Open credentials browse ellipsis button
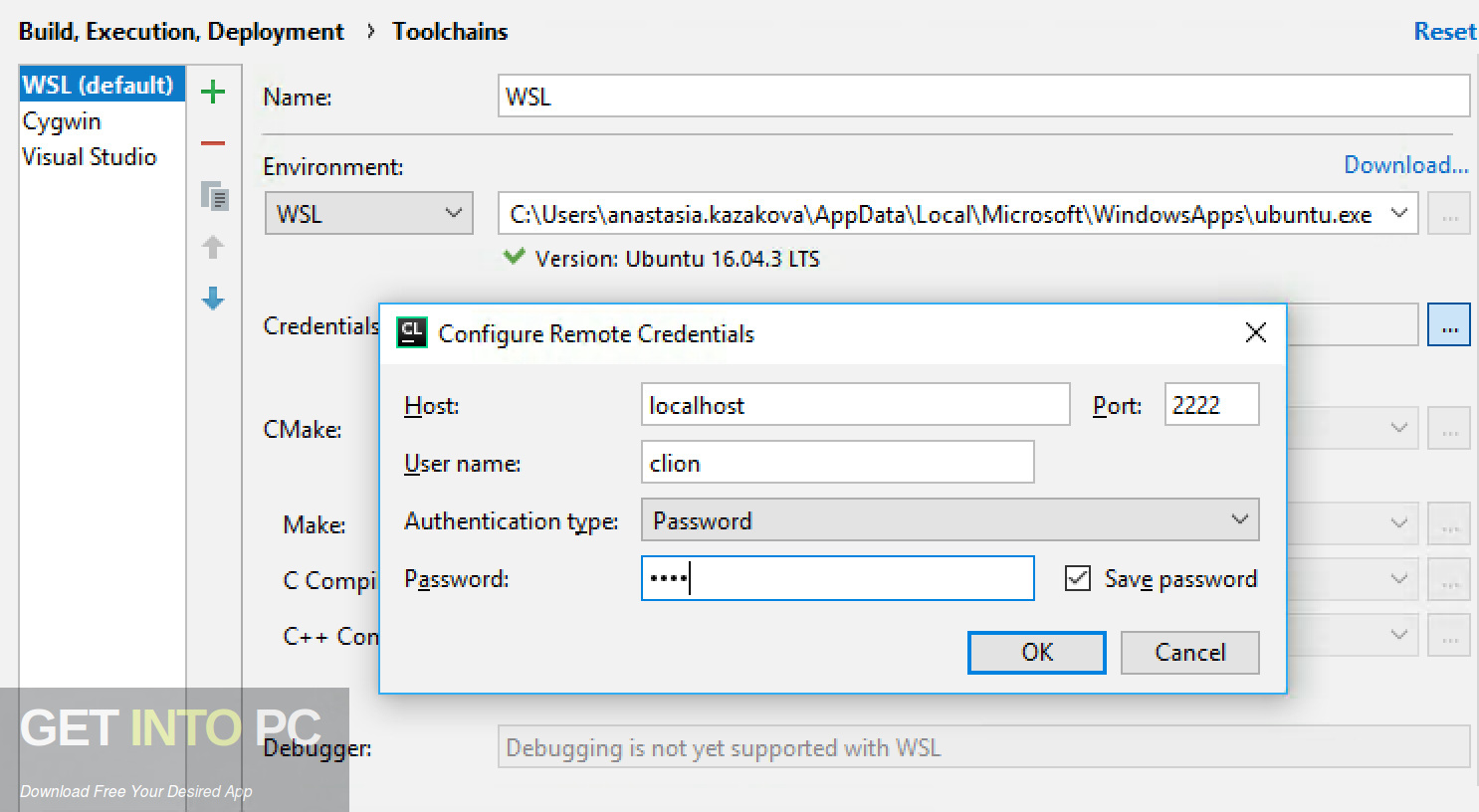This screenshot has height=812, width=1479. 1449,325
